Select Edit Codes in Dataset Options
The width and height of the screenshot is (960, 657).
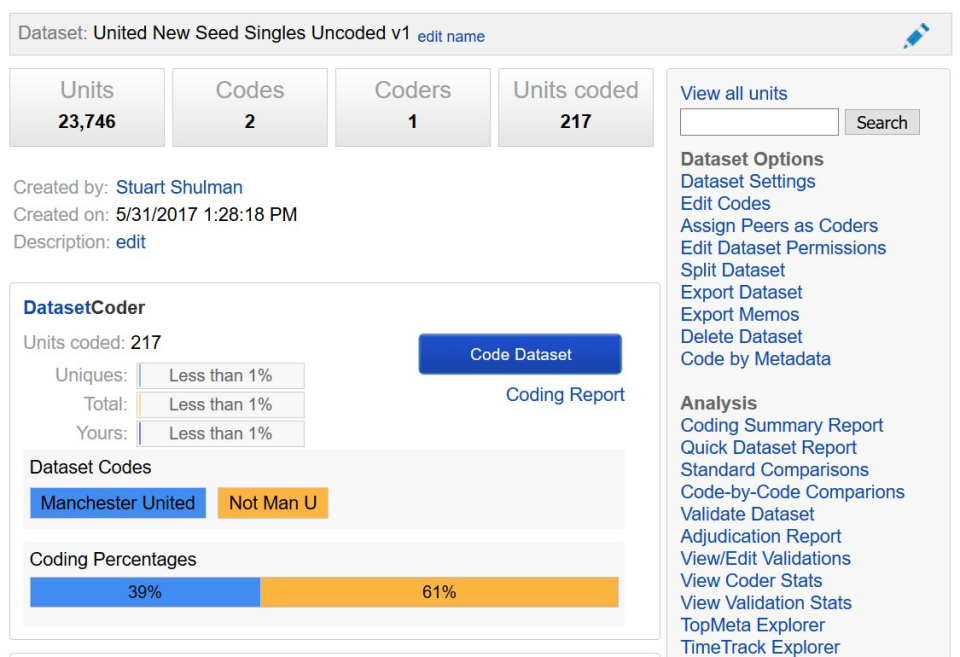[725, 204]
